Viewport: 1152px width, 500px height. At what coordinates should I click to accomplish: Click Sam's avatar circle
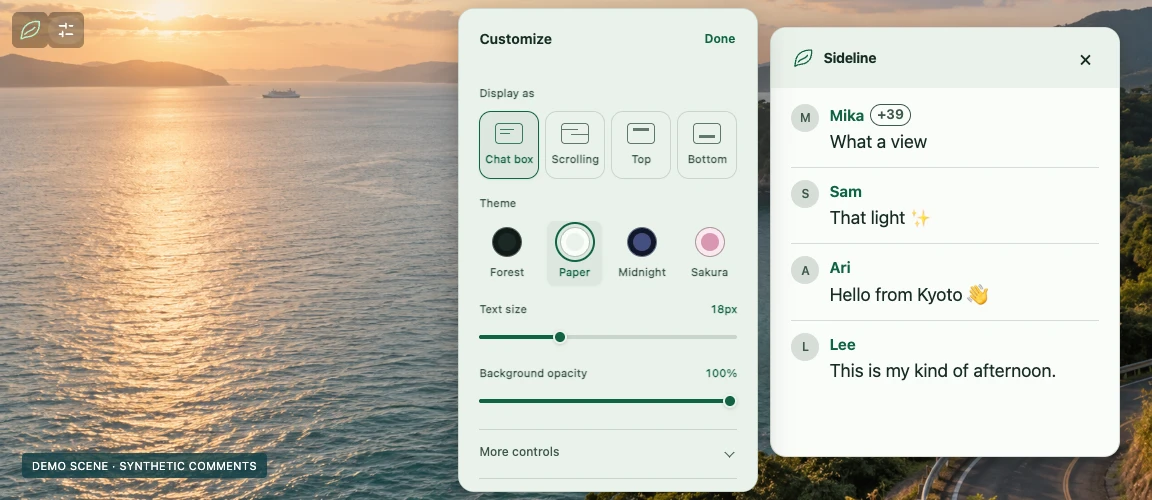tap(805, 194)
